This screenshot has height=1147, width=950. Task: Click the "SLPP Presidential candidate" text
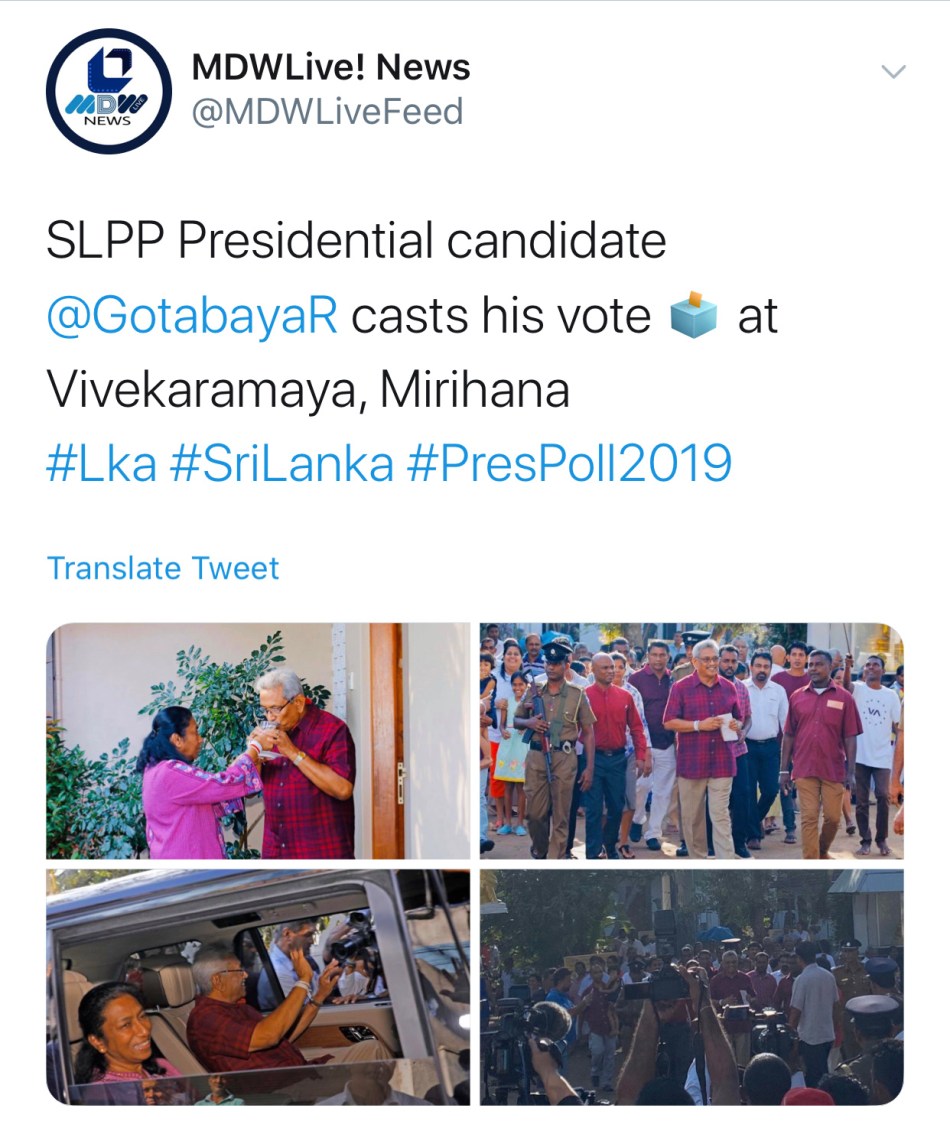(x=356, y=242)
